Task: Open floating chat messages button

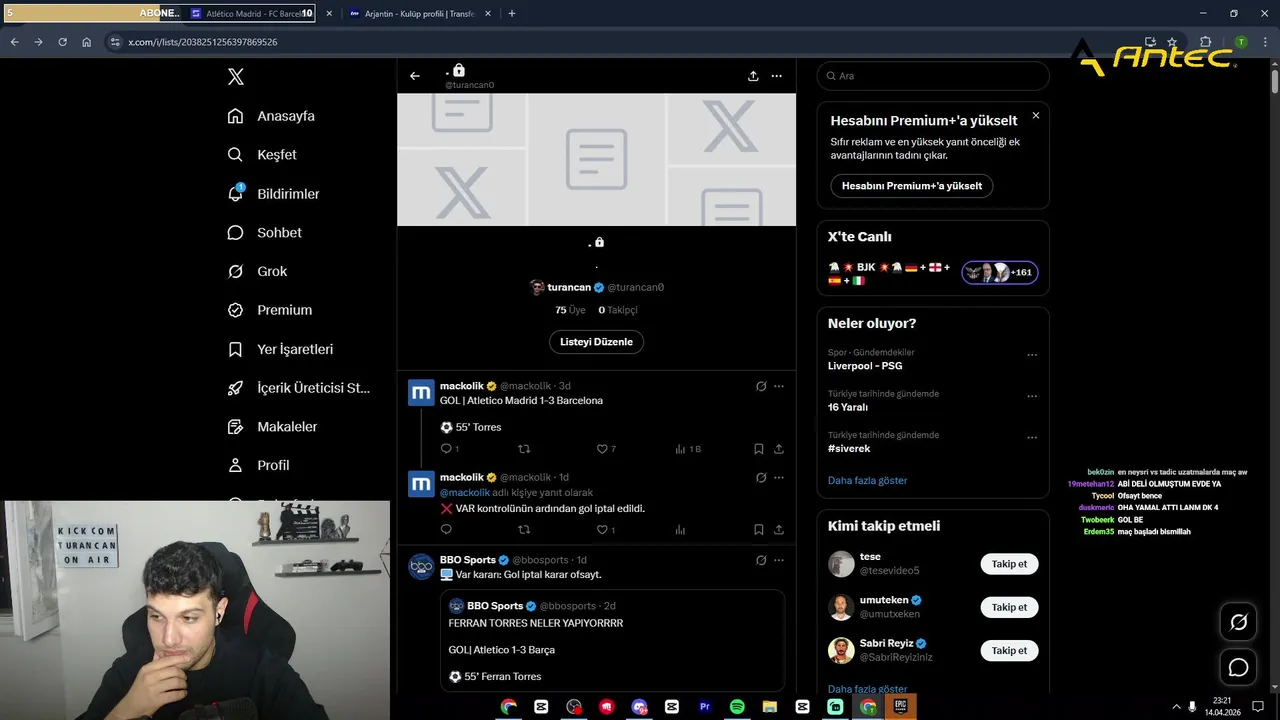Action: 1238,667
